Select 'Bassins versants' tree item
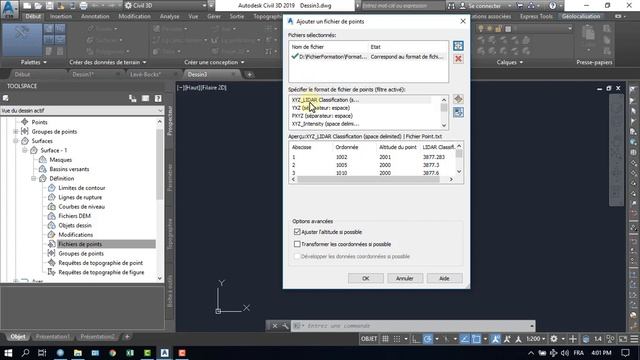The height and width of the screenshot is (360, 640). pyautogui.click(x=69, y=169)
